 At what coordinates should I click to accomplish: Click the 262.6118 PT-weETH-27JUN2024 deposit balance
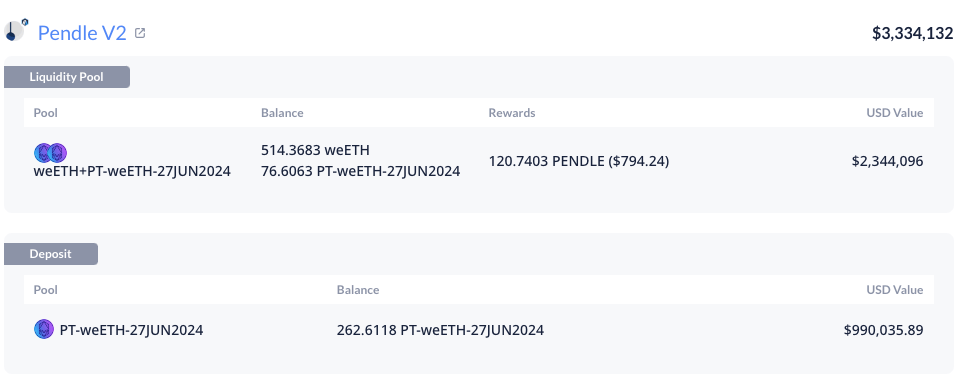440,330
